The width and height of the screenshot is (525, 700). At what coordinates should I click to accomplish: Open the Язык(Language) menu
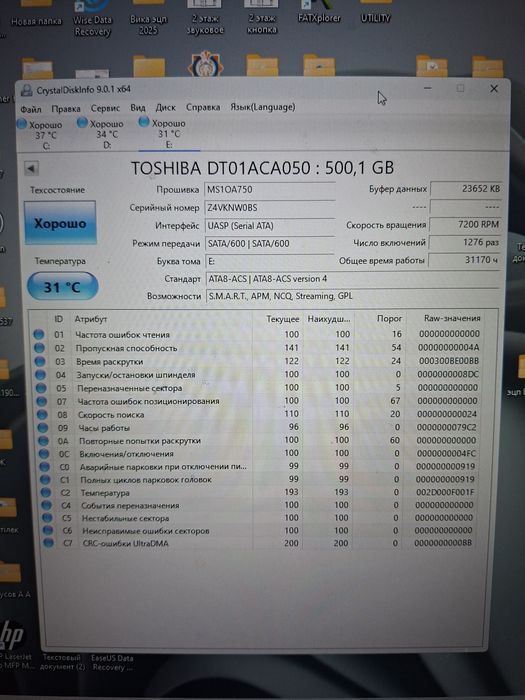click(x=262, y=107)
